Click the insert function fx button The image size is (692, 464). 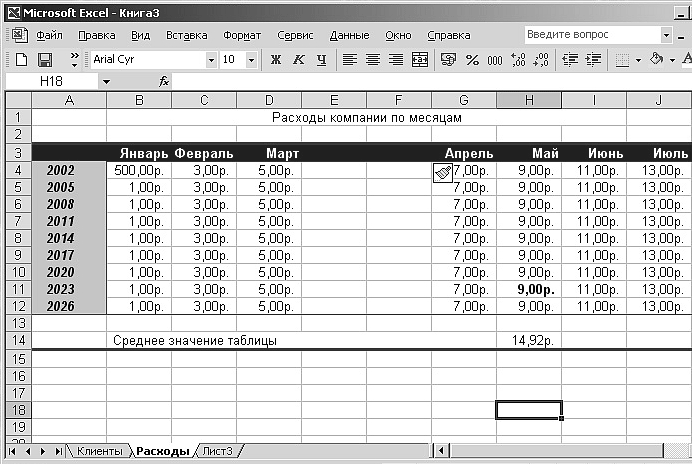coord(164,81)
